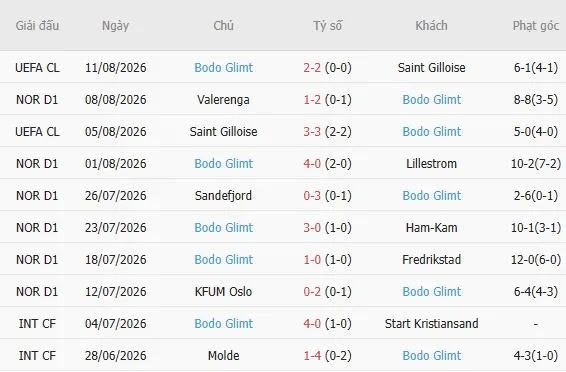Select Ngày column header
The height and width of the screenshot is (372, 566).
[x=116, y=26]
